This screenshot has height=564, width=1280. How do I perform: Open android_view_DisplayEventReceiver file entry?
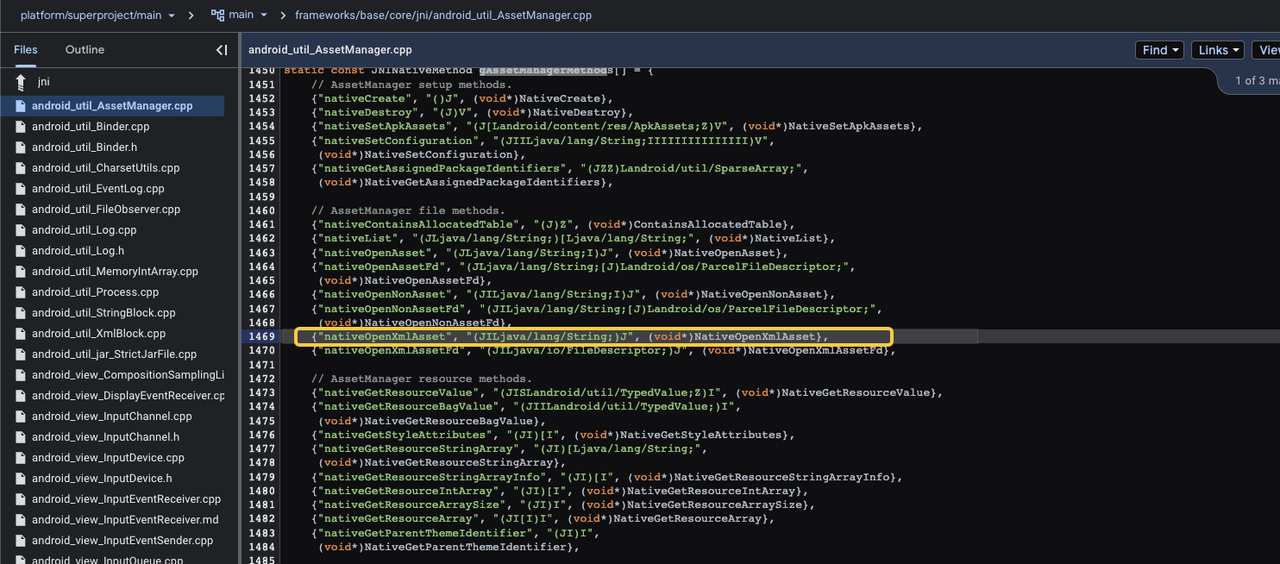tap(128, 396)
